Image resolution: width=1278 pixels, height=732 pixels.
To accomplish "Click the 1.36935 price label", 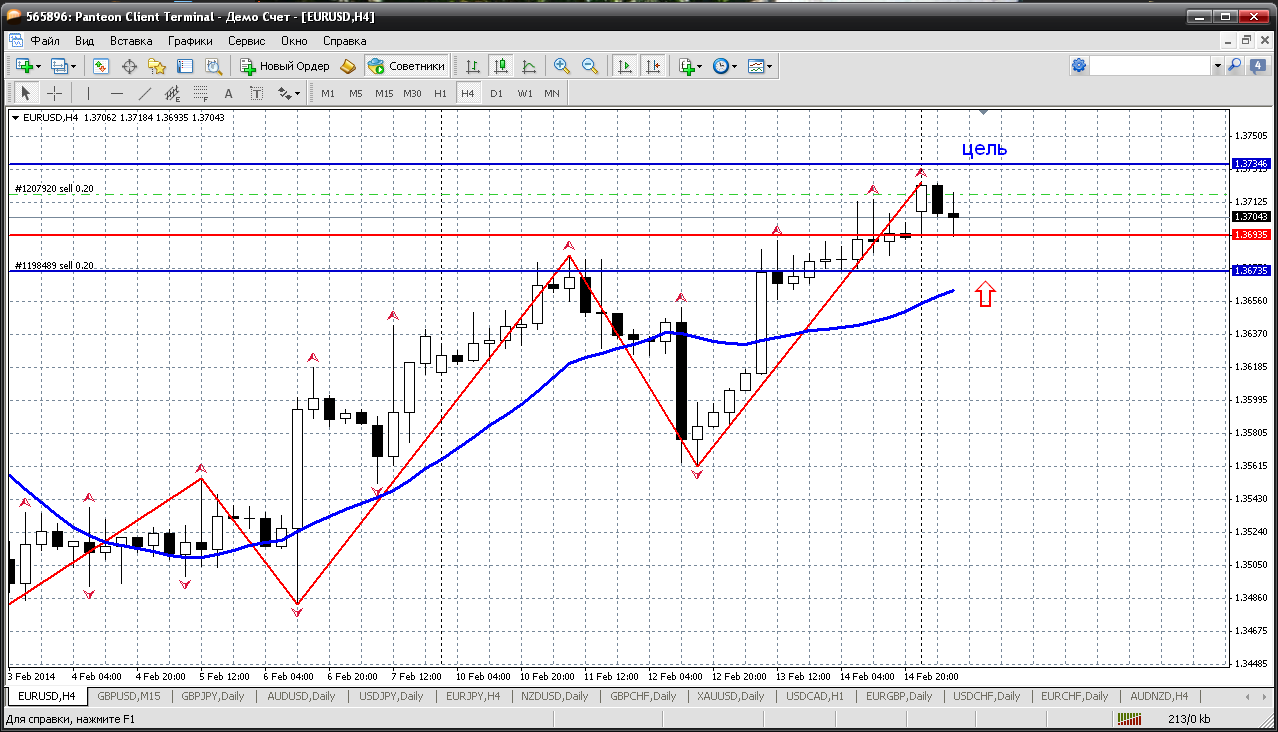I will [1251, 235].
